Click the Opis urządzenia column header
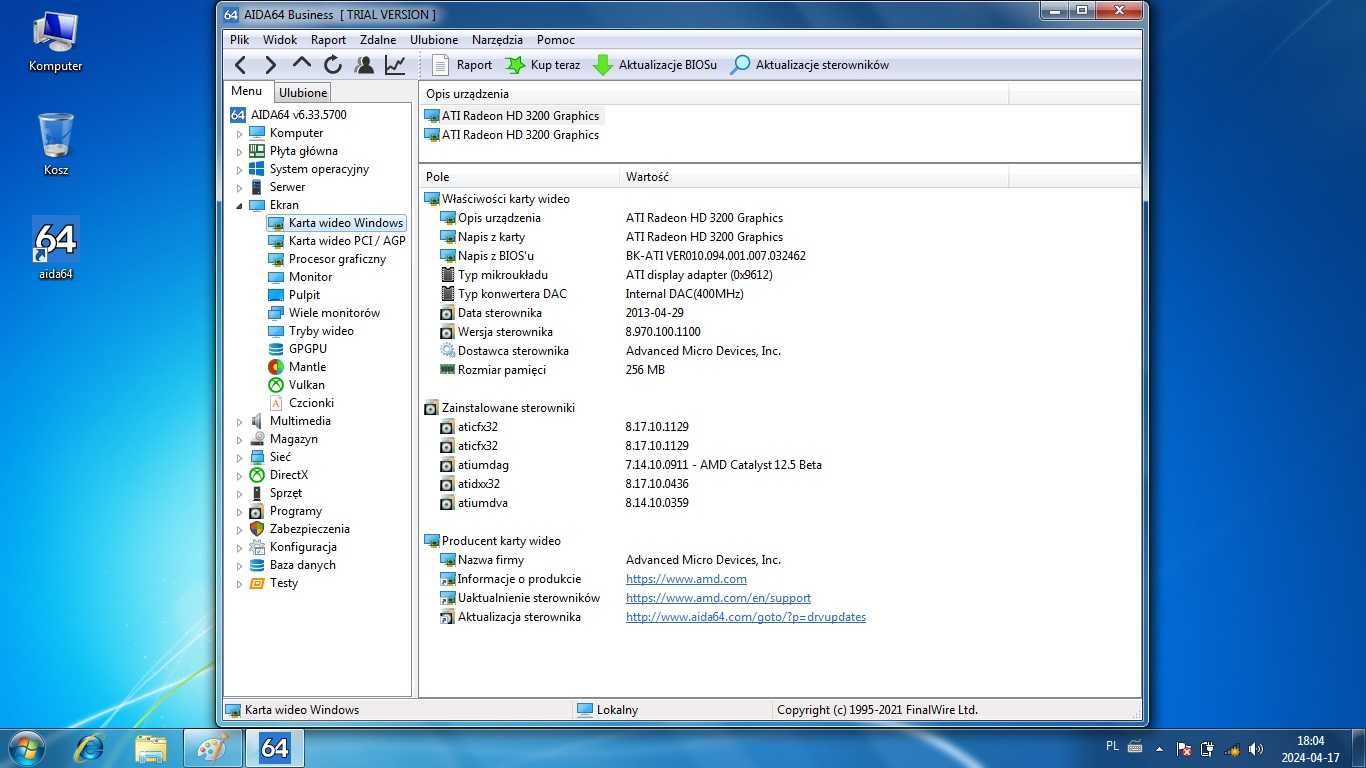Screen dimensions: 1366x768 [714, 94]
